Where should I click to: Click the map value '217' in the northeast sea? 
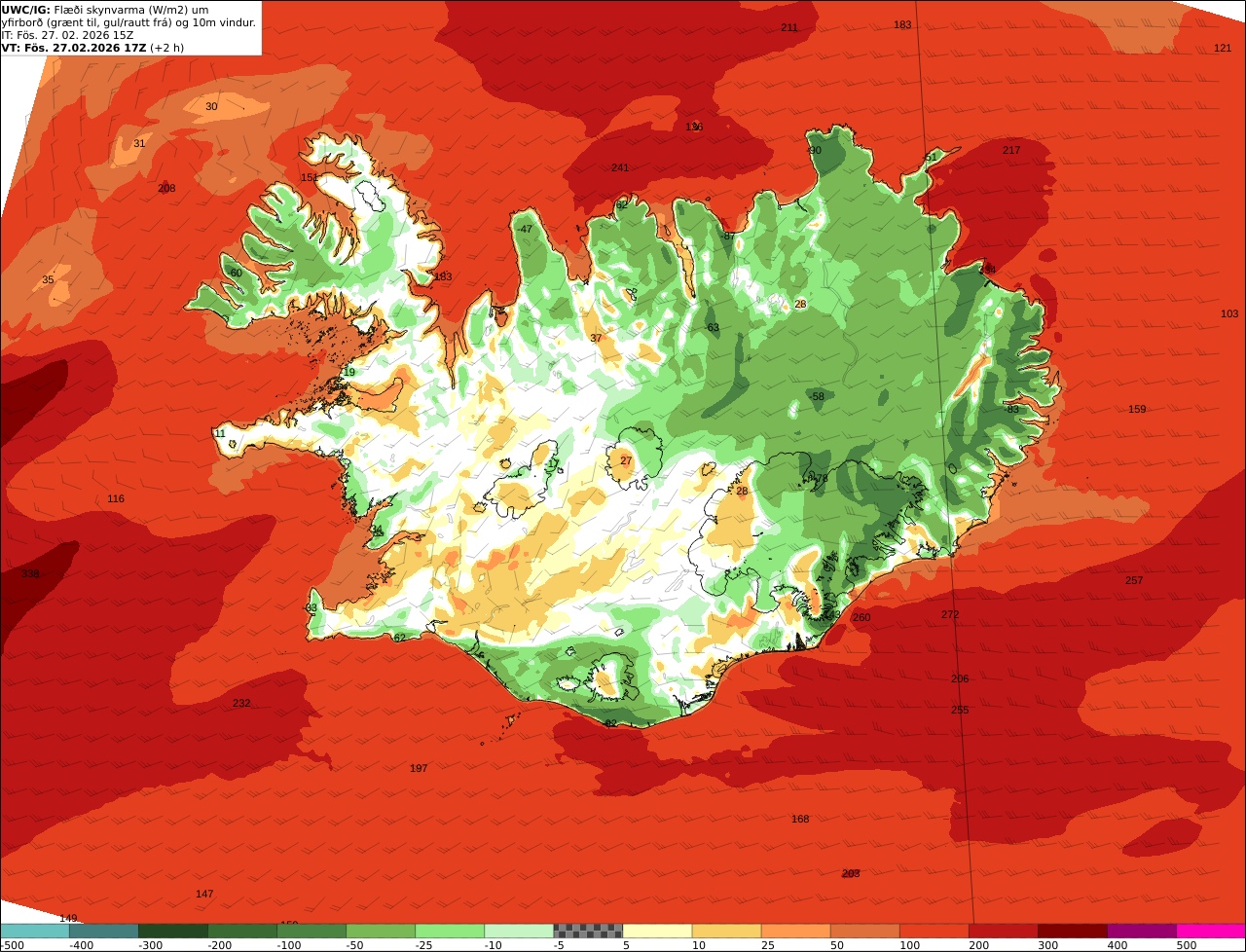click(x=1011, y=150)
